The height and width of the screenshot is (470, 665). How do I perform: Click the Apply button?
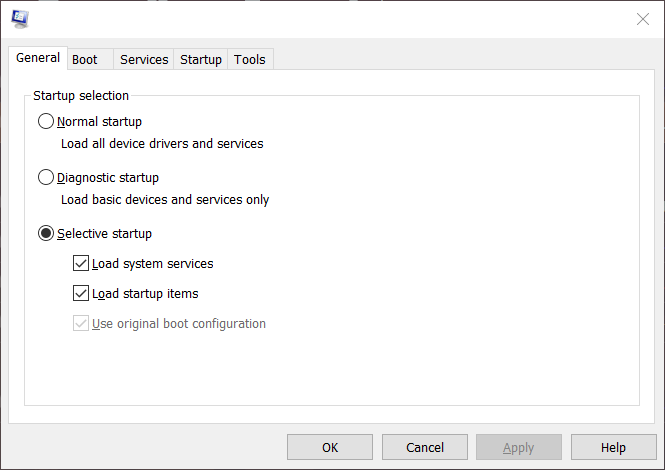519,447
